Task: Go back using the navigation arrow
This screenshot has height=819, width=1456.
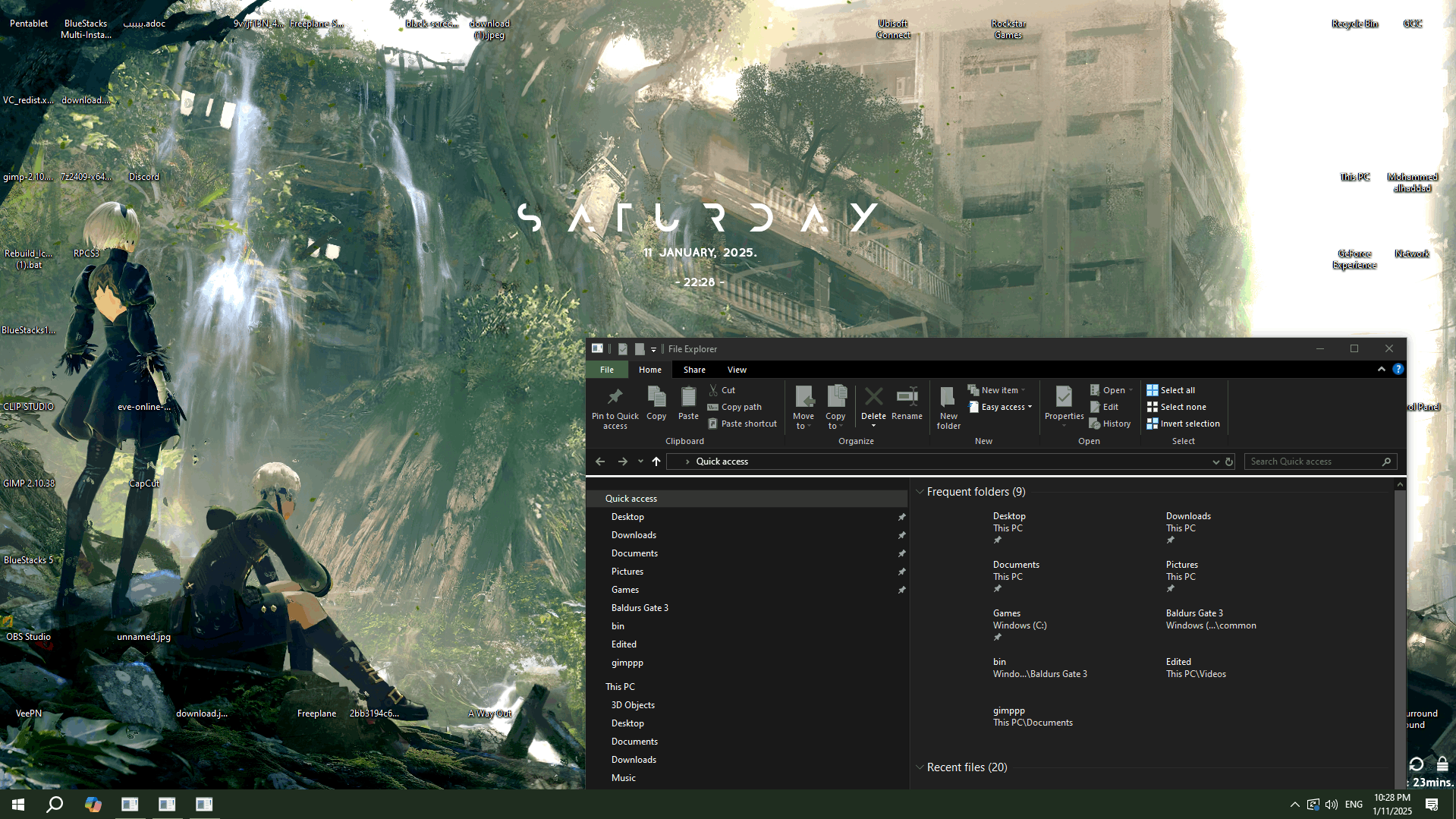Action: pyautogui.click(x=600, y=461)
